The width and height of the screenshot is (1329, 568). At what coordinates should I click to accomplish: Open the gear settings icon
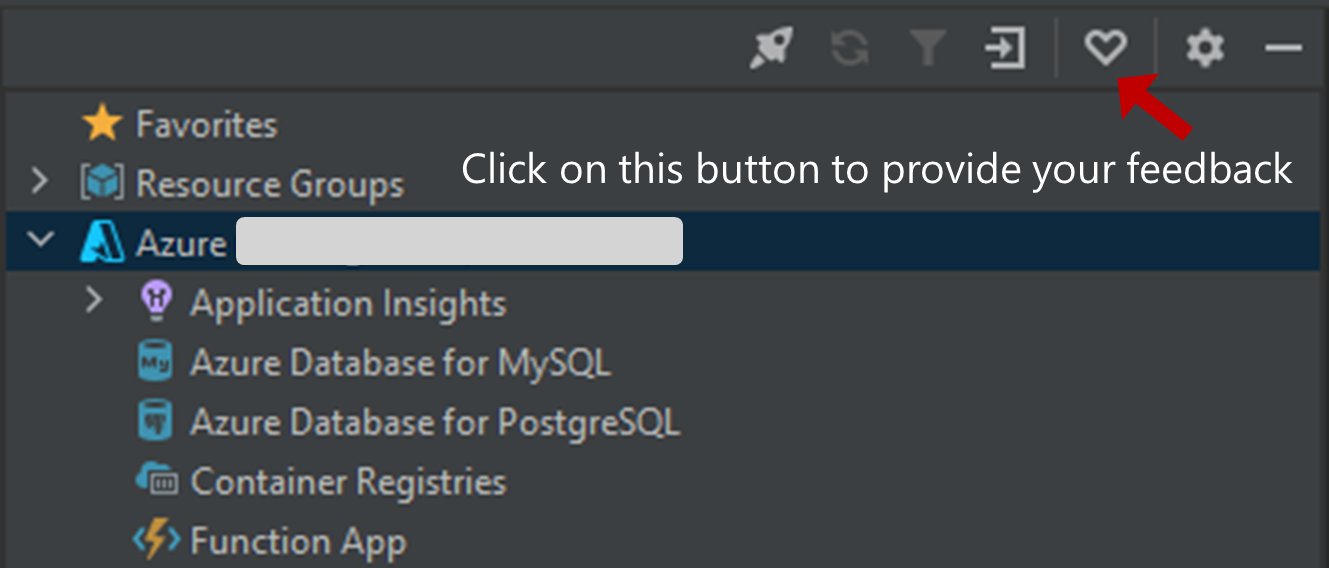(x=1205, y=48)
